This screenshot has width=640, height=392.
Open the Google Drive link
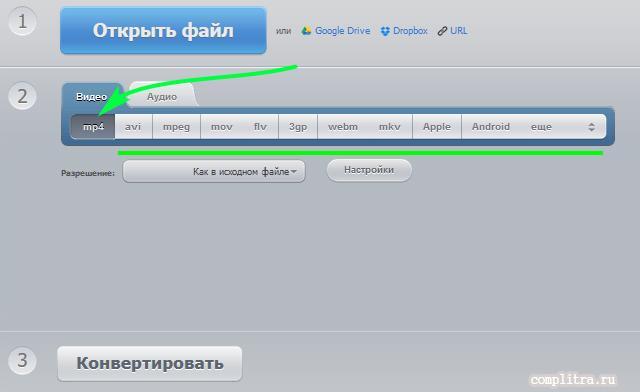tap(342, 31)
